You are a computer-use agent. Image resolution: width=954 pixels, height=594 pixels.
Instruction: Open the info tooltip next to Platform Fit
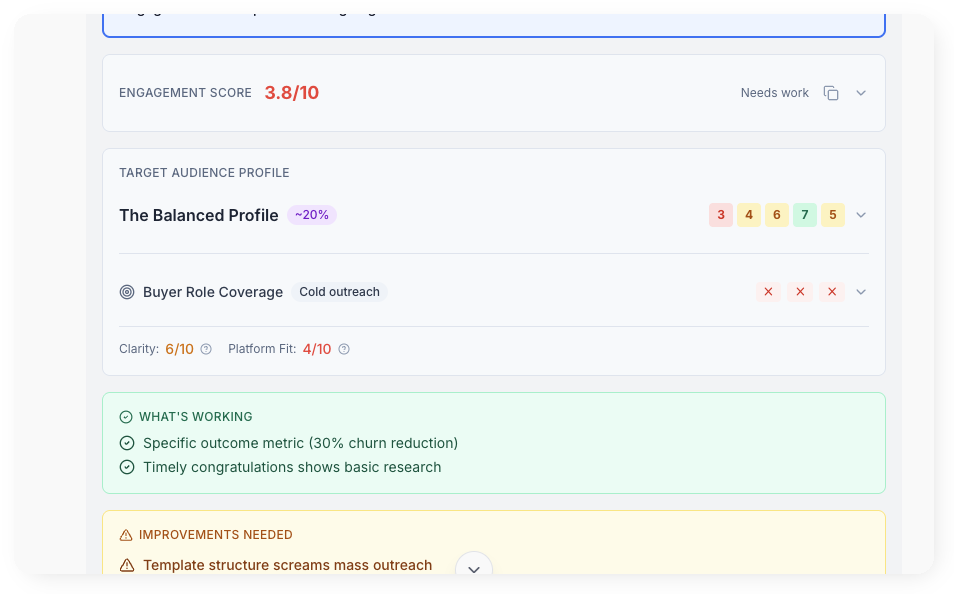(x=343, y=349)
